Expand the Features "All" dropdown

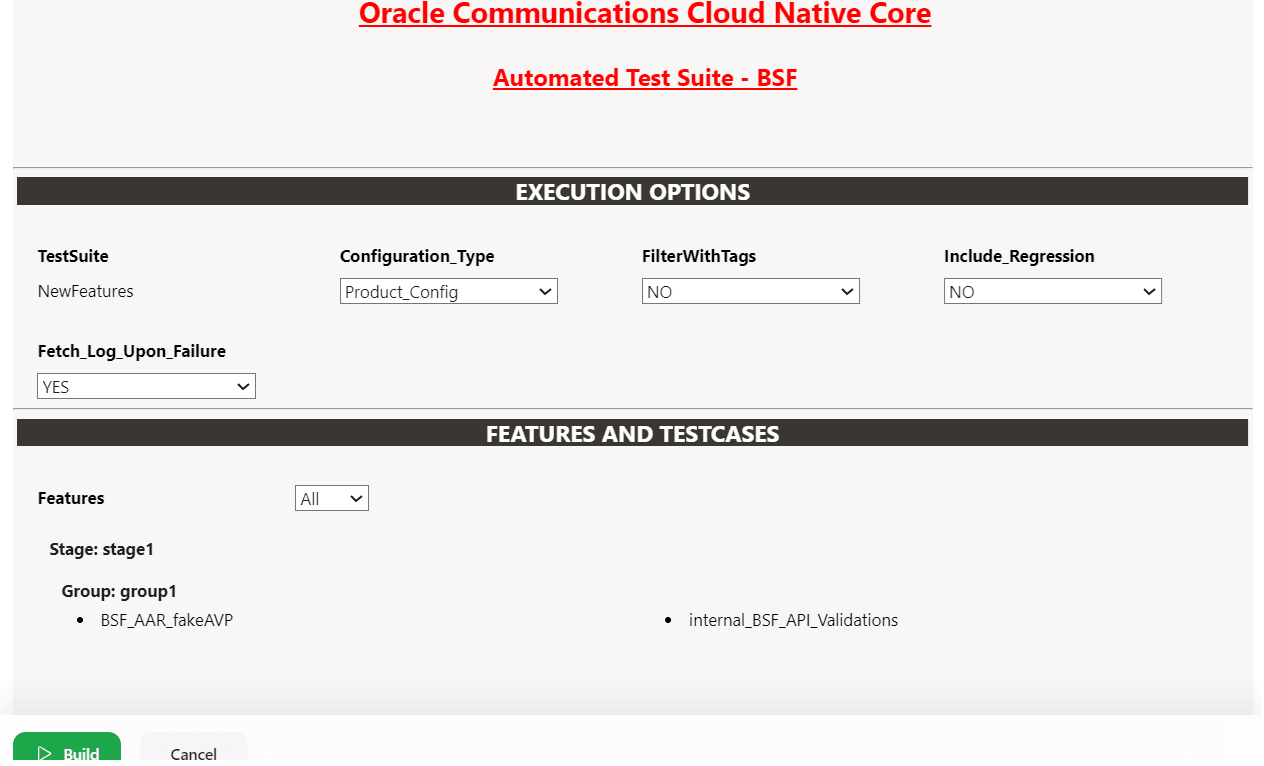pyautogui.click(x=332, y=498)
